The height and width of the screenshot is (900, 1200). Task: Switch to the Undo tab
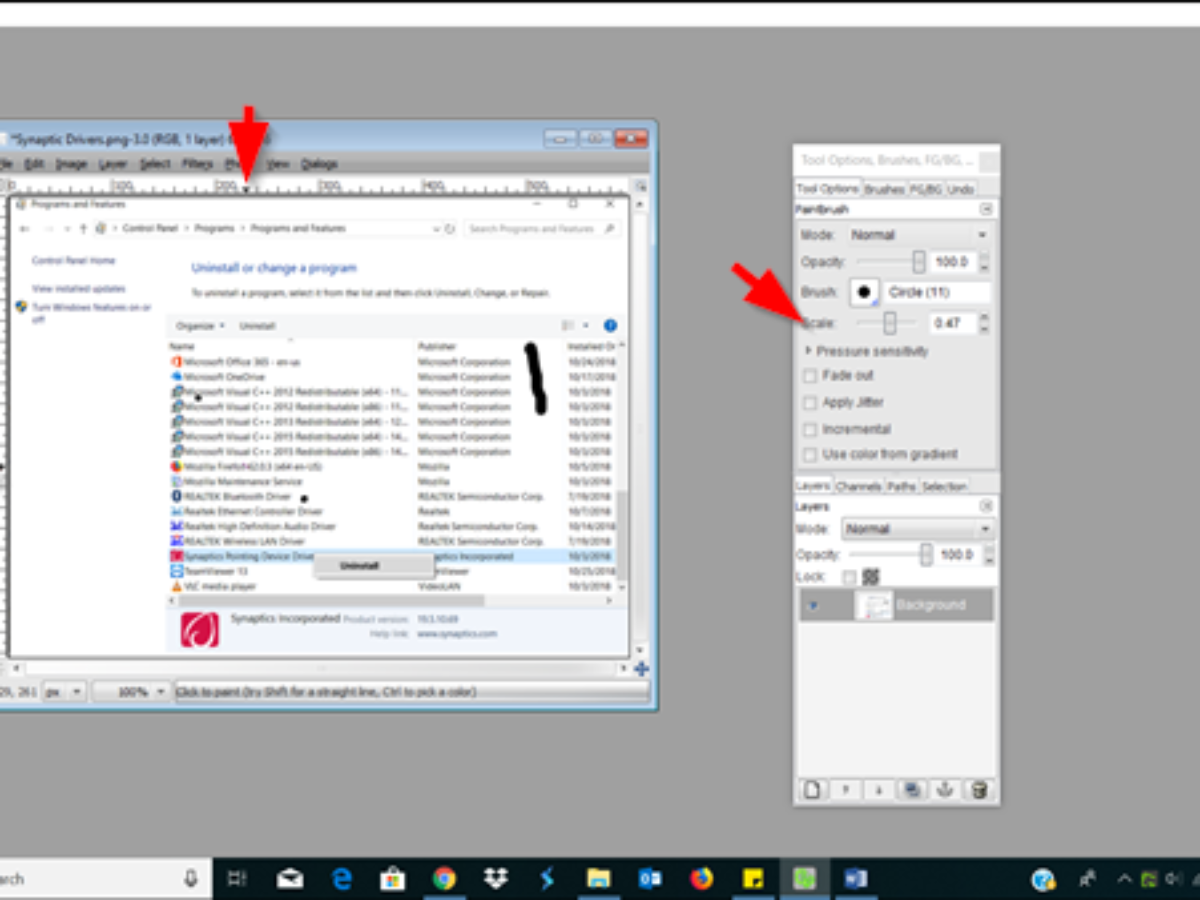click(960, 189)
